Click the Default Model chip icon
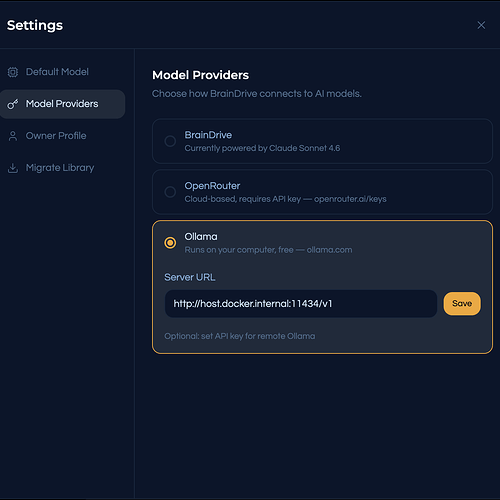Screen dimensions: 500x500 [13, 72]
